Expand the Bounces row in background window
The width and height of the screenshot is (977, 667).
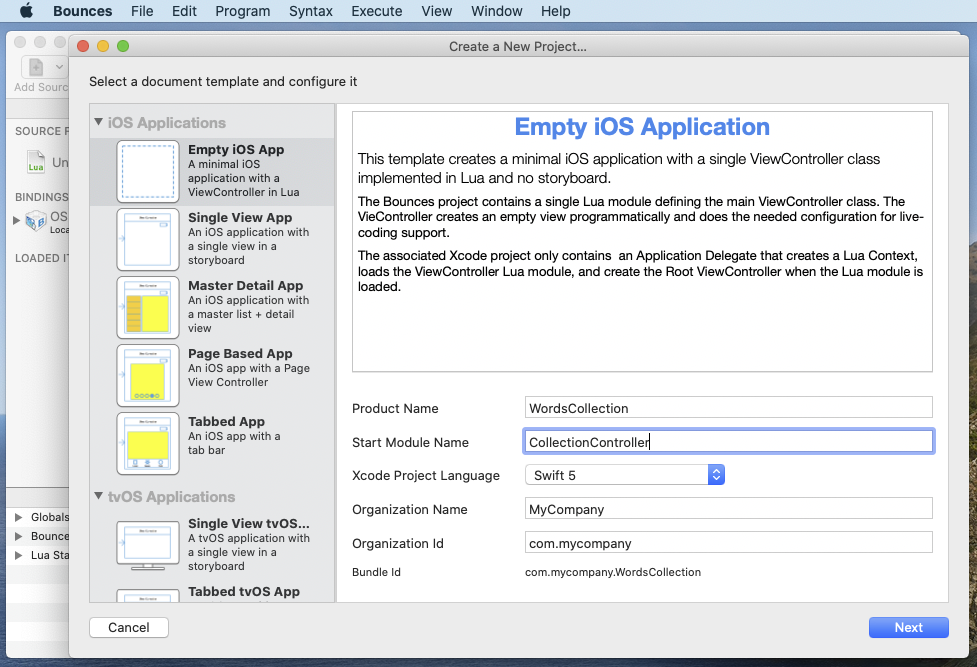click(19, 536)
